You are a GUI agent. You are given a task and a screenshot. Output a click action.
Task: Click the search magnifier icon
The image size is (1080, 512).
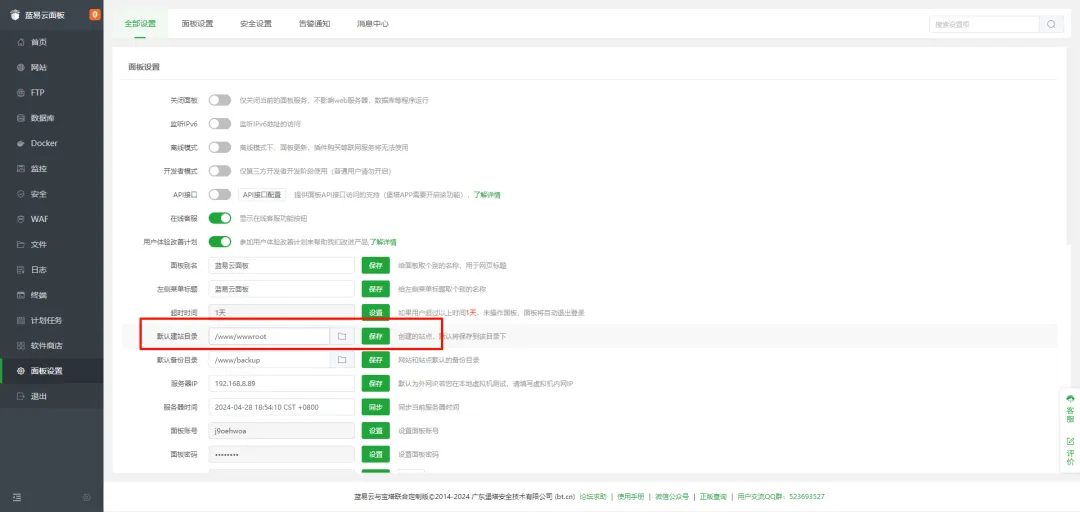[x=1051, y=24]
